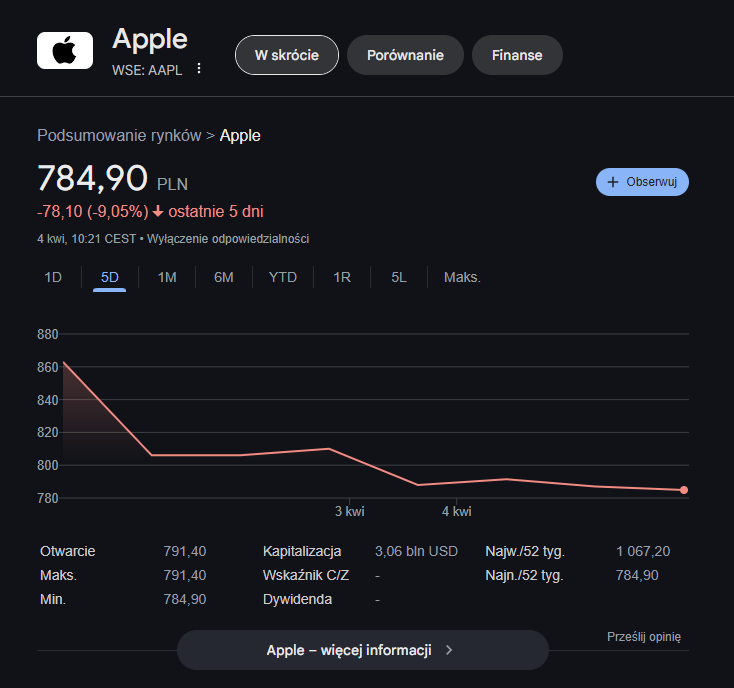
Task: Click the 860 y-axis label
Action: [48, 367]
